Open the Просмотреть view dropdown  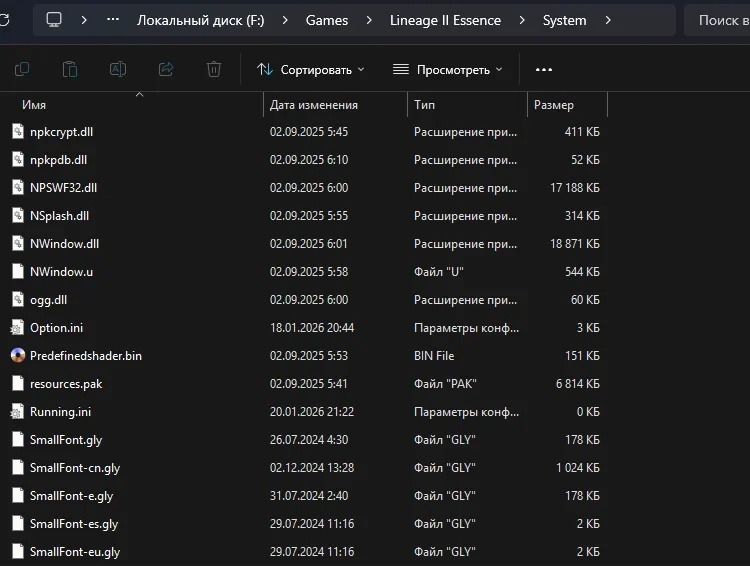coord(448,70)
